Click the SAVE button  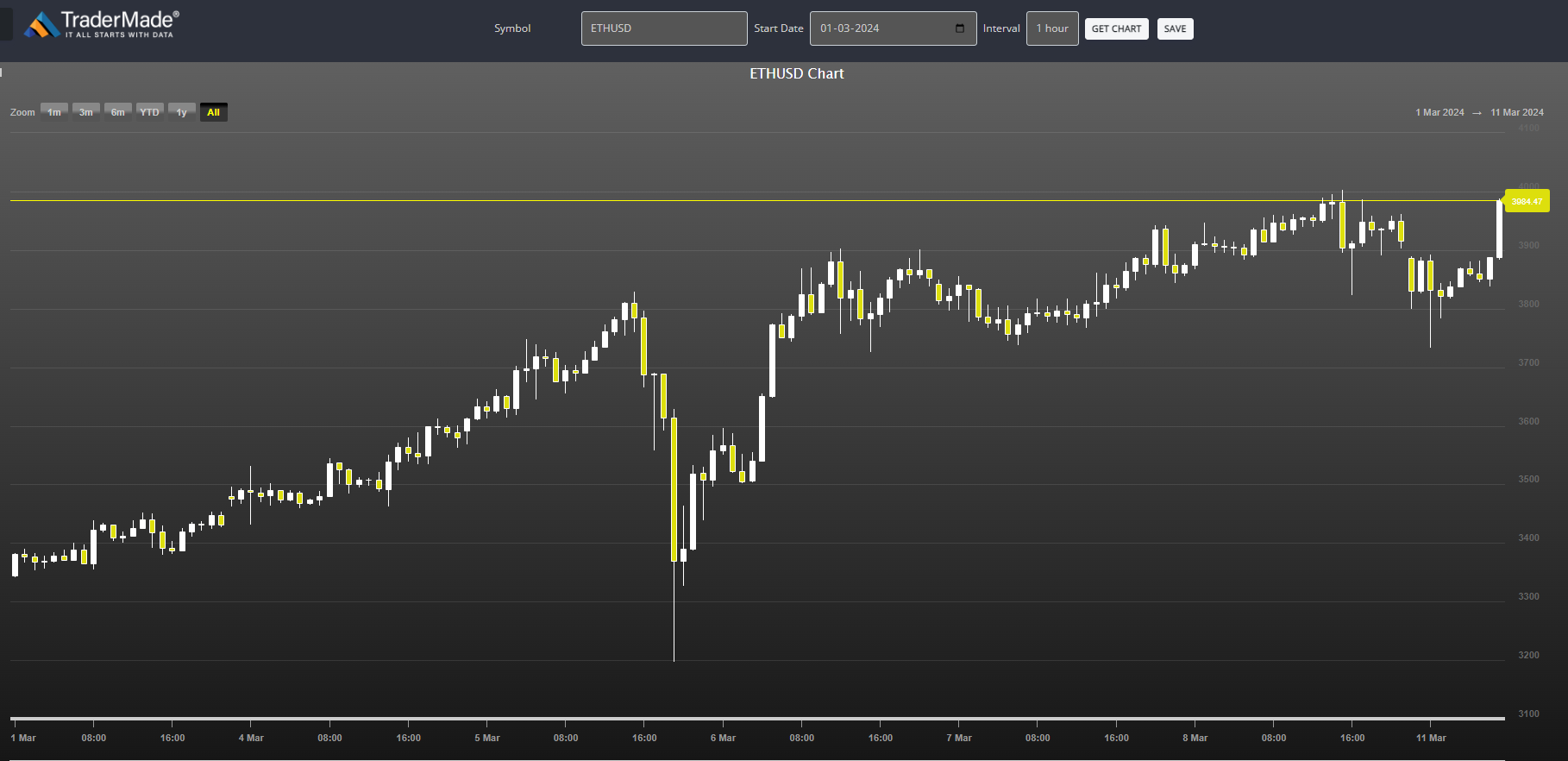tap(1175, 28)
